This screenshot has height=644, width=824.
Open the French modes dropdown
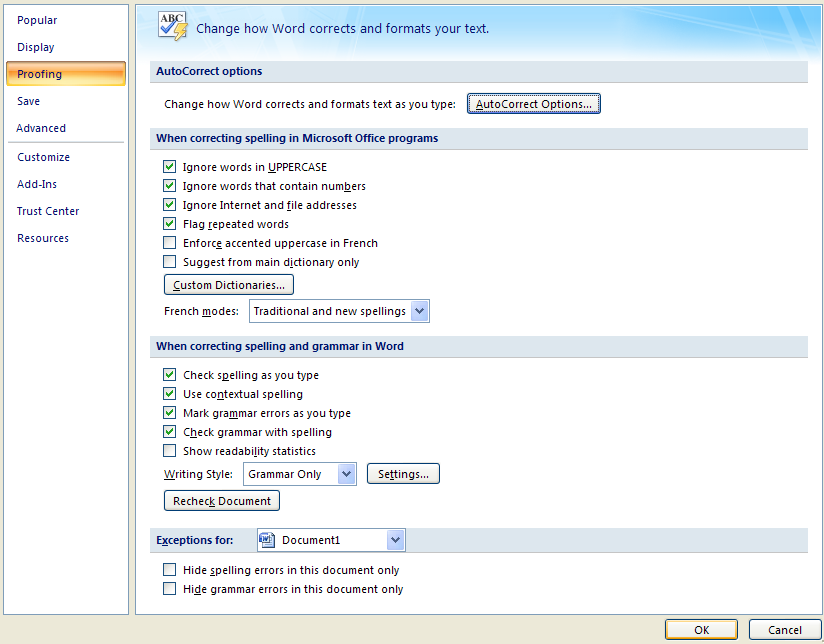(x=339, y=311)
